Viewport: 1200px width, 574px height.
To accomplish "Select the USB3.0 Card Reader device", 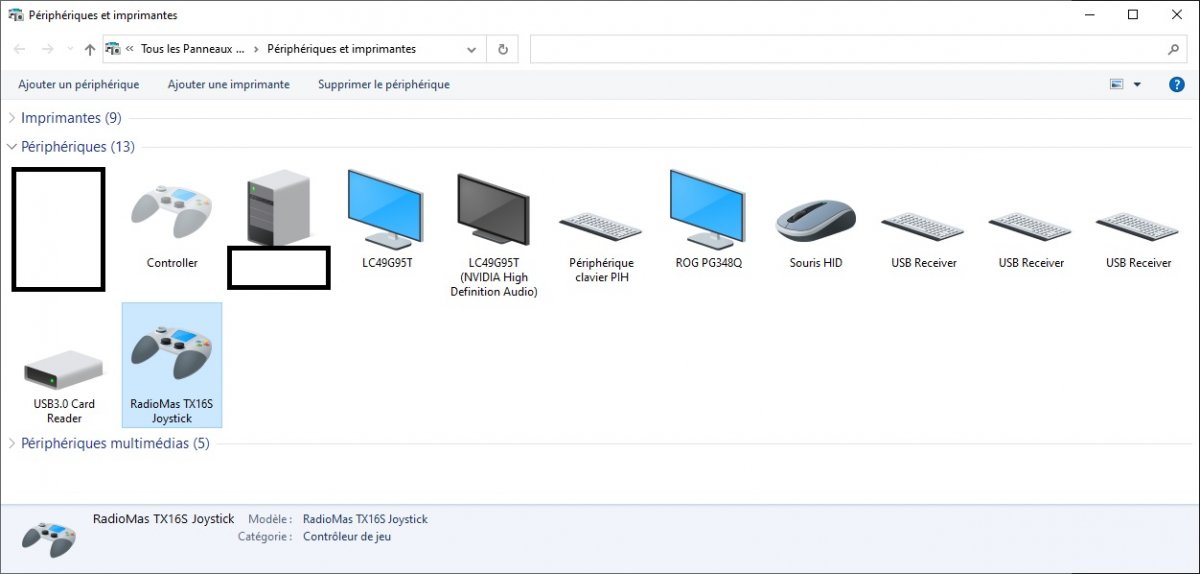I will (64, 371).
